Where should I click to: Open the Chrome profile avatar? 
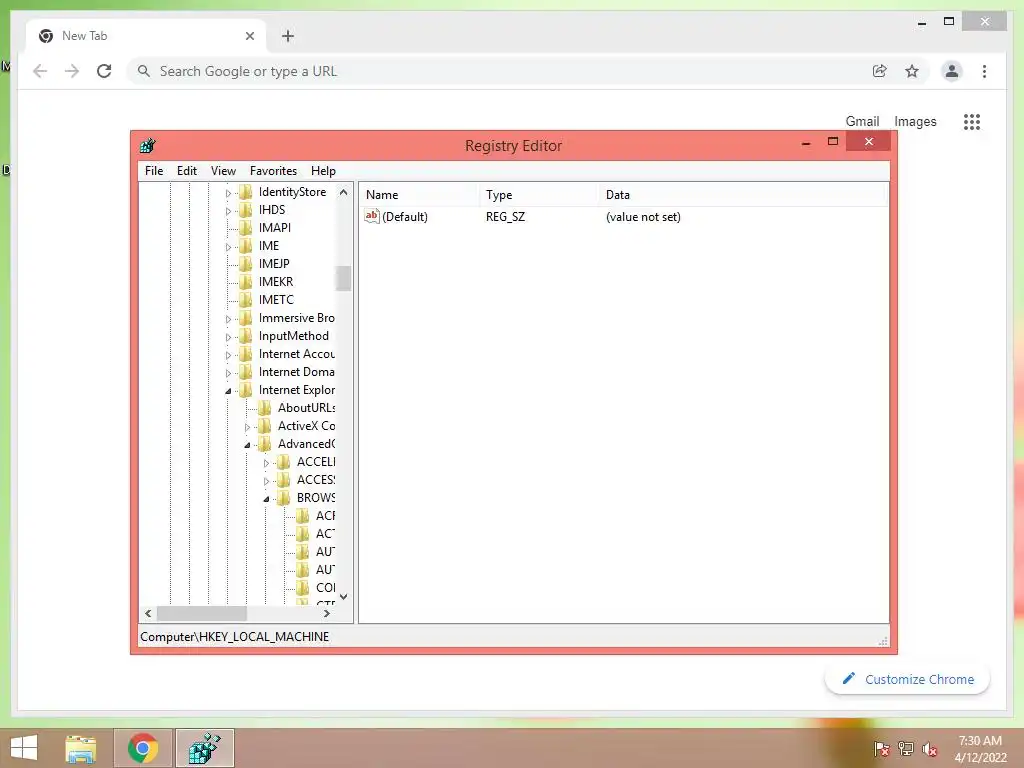[952, 71]
